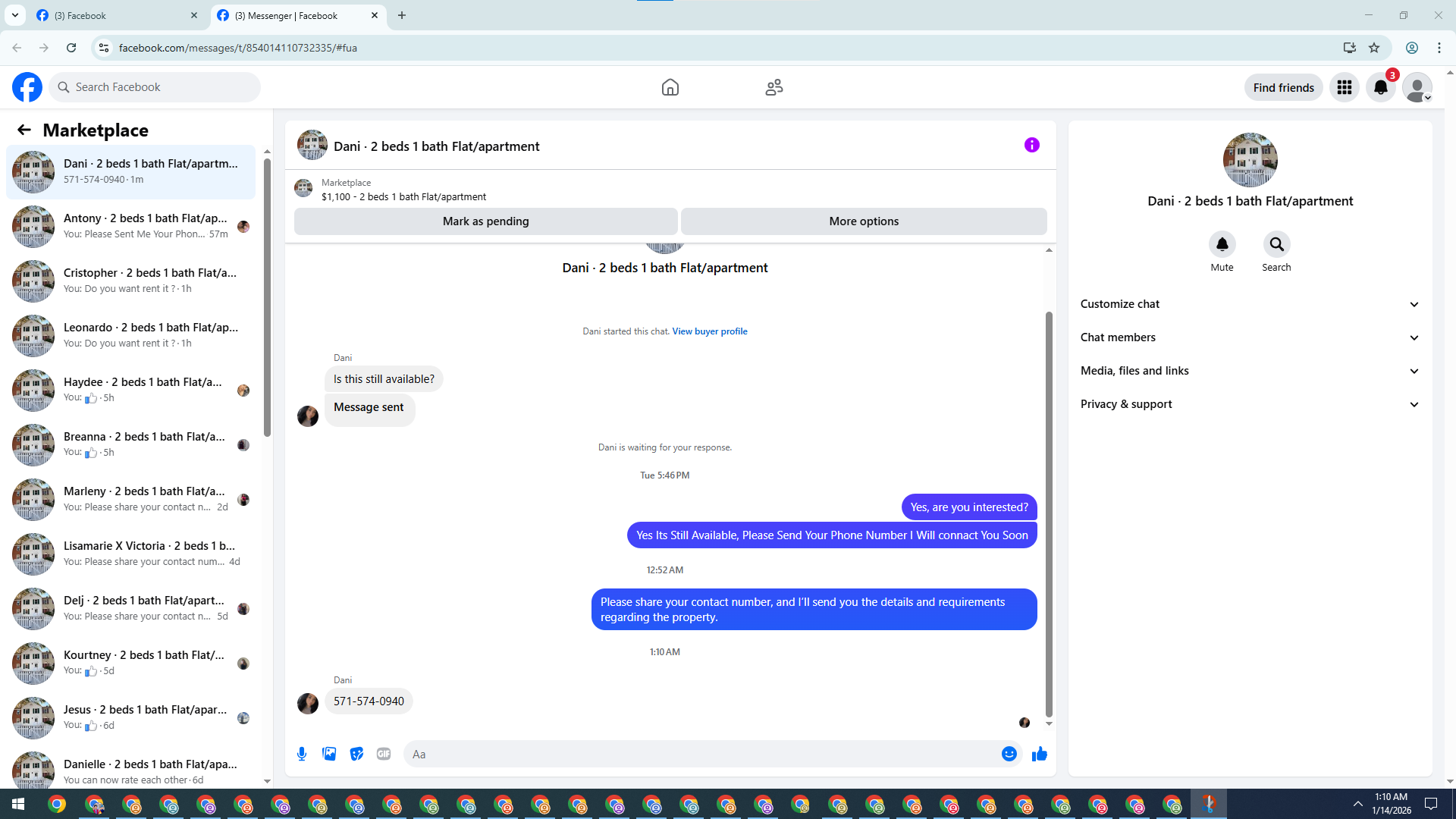Click the voice clip microphone icon
The width and height of the screenshot is (1456, 819).
[302, 754]
